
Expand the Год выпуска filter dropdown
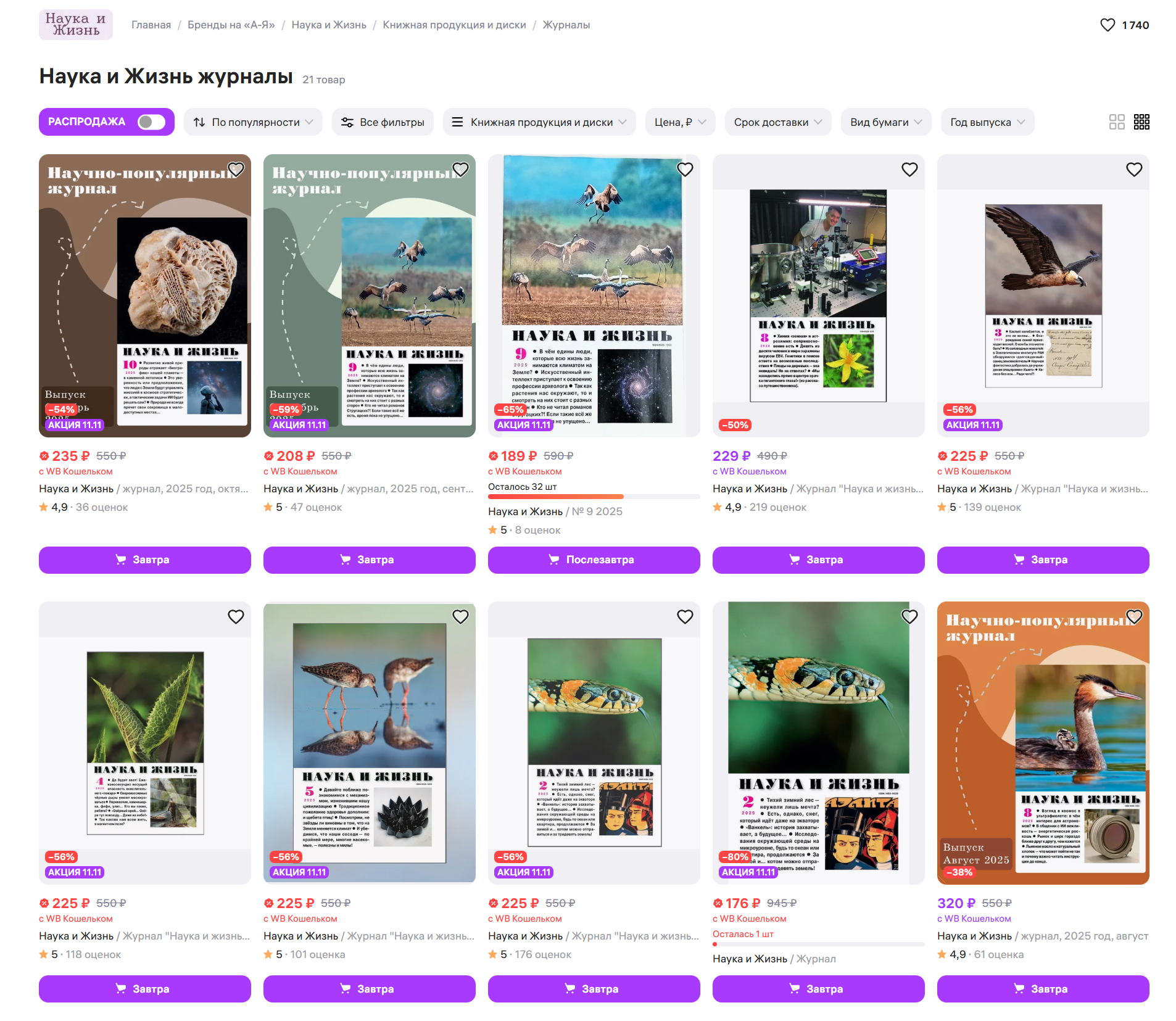coord(987,122)
